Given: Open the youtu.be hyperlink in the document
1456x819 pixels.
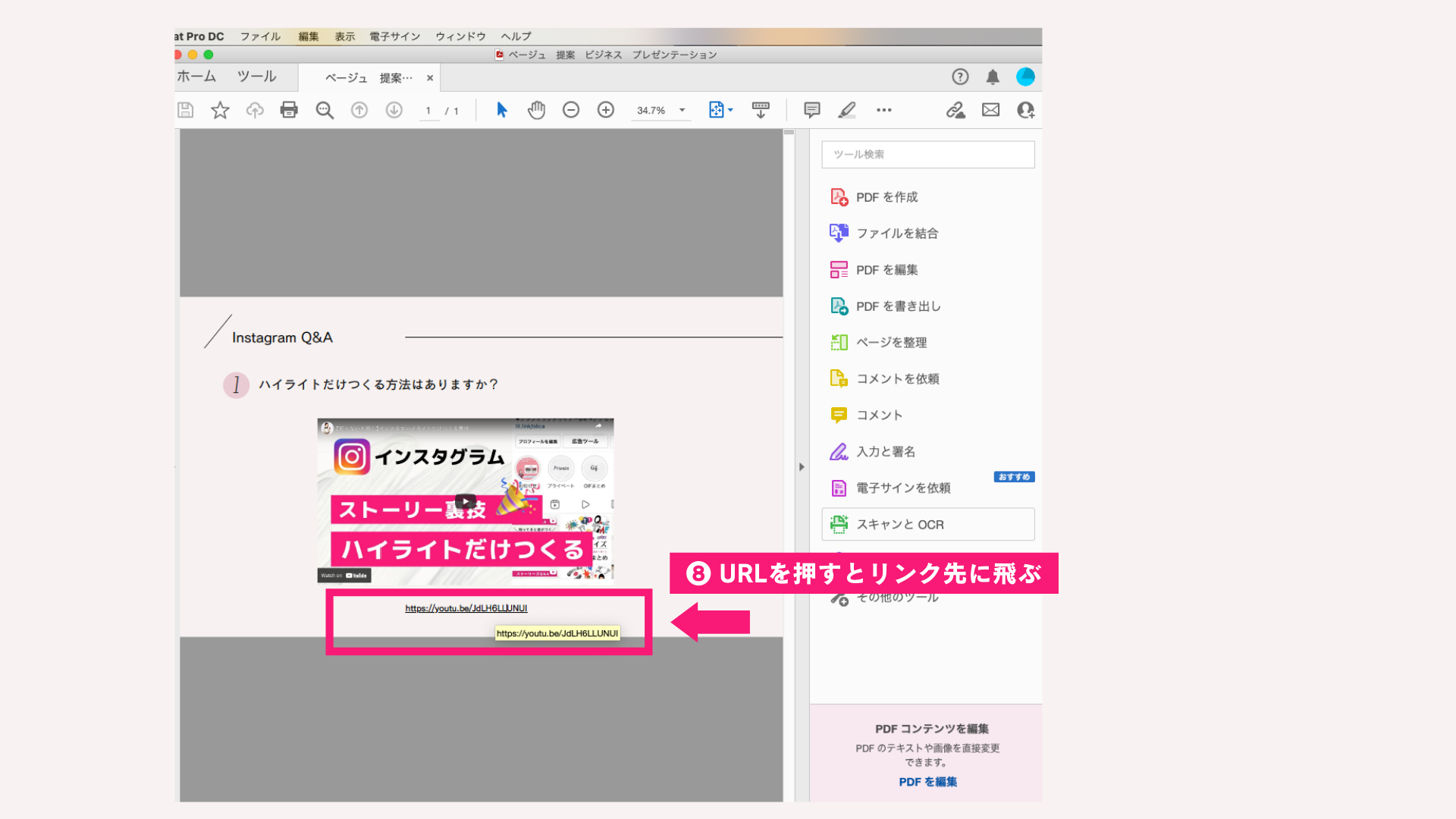Looking at the screenshot, I should click(466, 607).
